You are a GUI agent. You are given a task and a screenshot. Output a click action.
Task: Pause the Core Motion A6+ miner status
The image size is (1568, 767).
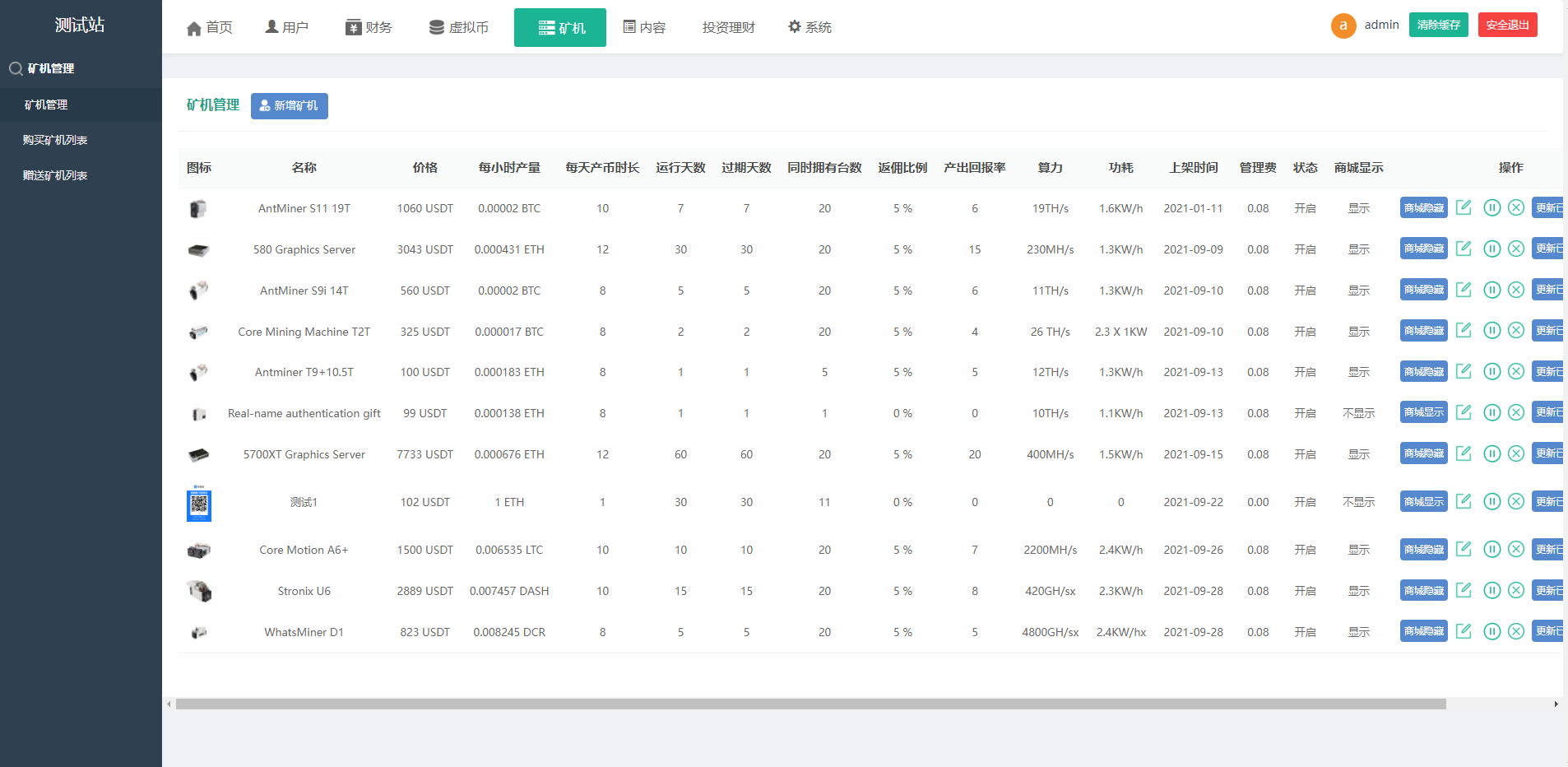pyautogui.click(x=1492, y=549)
